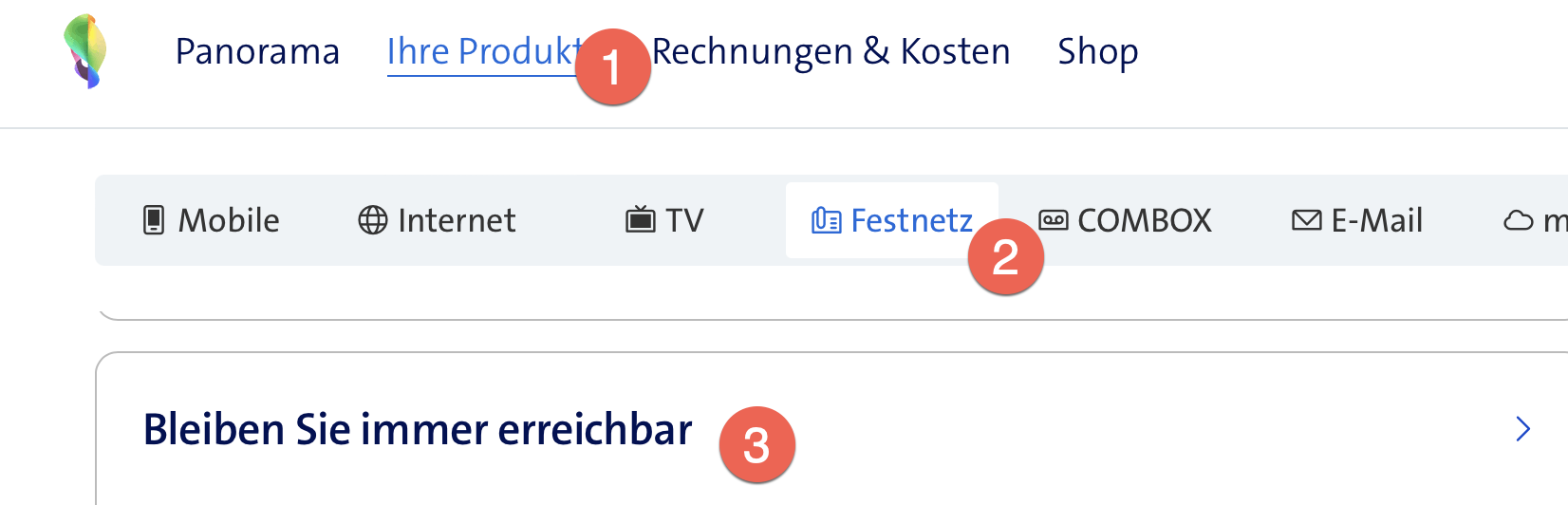The height and width of the screenshot is (505, 1568).
Task: Click the red step marker numbered 3
Action: [756, 444]
